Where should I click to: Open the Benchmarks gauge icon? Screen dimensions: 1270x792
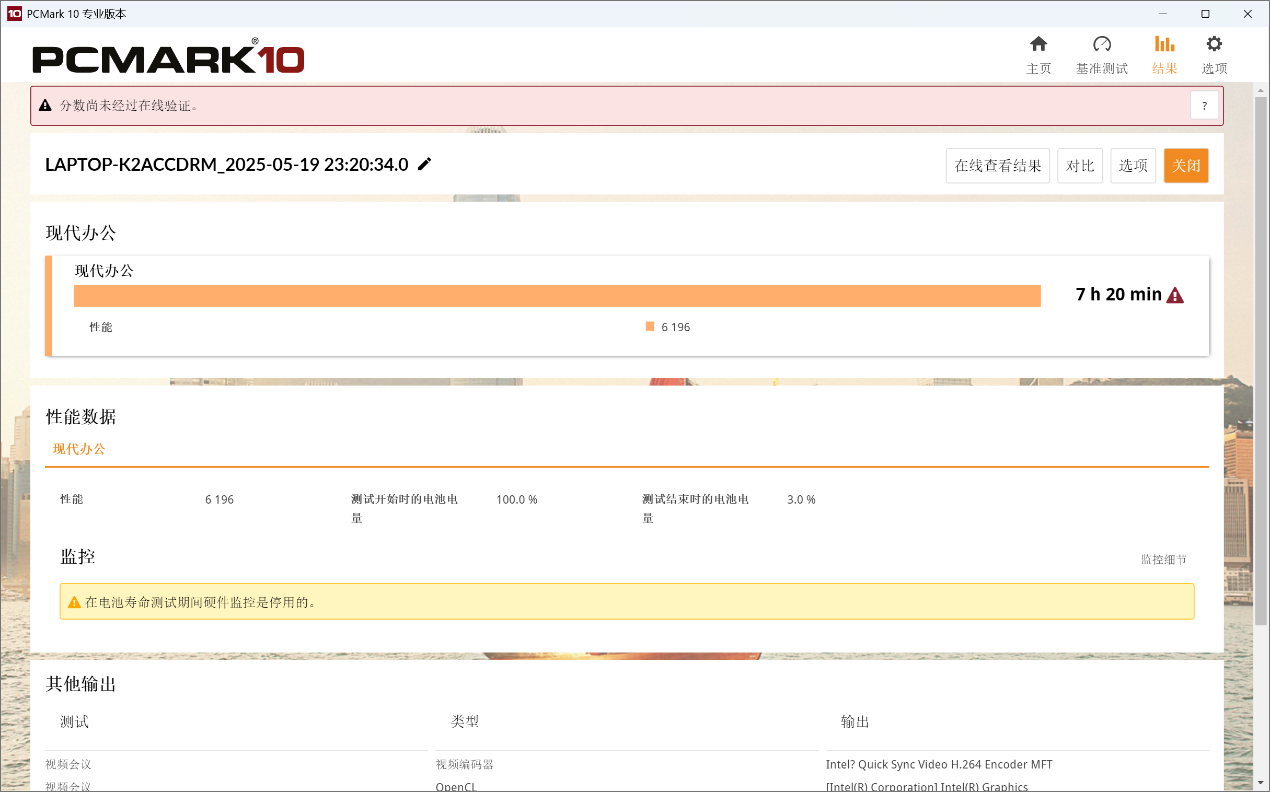[1101, 45]
